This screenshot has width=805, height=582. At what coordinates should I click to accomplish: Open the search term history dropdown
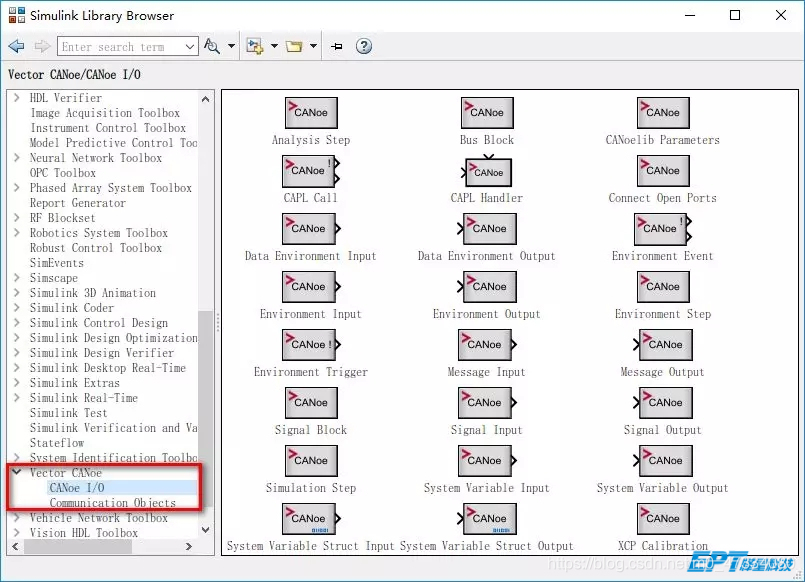tap(190, 47)
